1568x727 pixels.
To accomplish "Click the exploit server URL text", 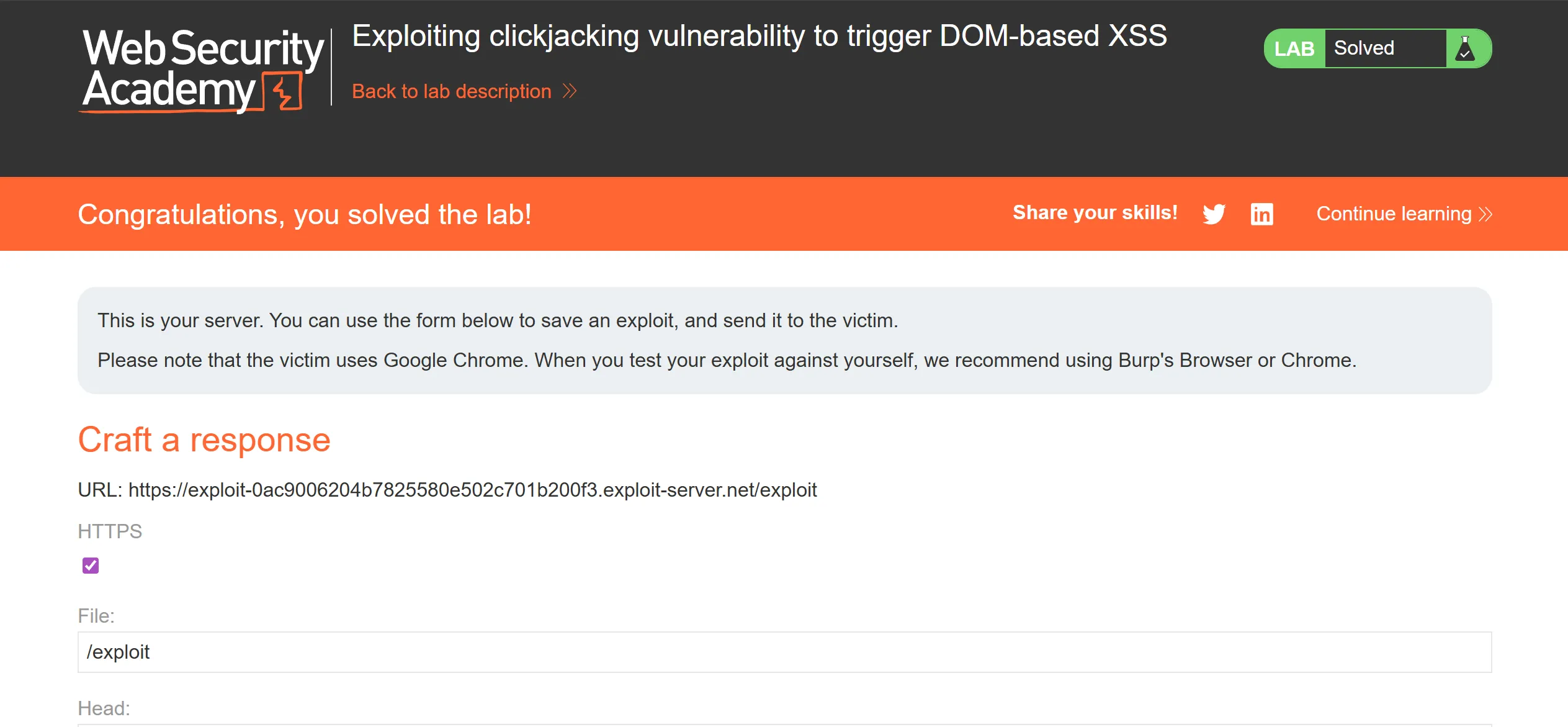I will click(472, 490).
